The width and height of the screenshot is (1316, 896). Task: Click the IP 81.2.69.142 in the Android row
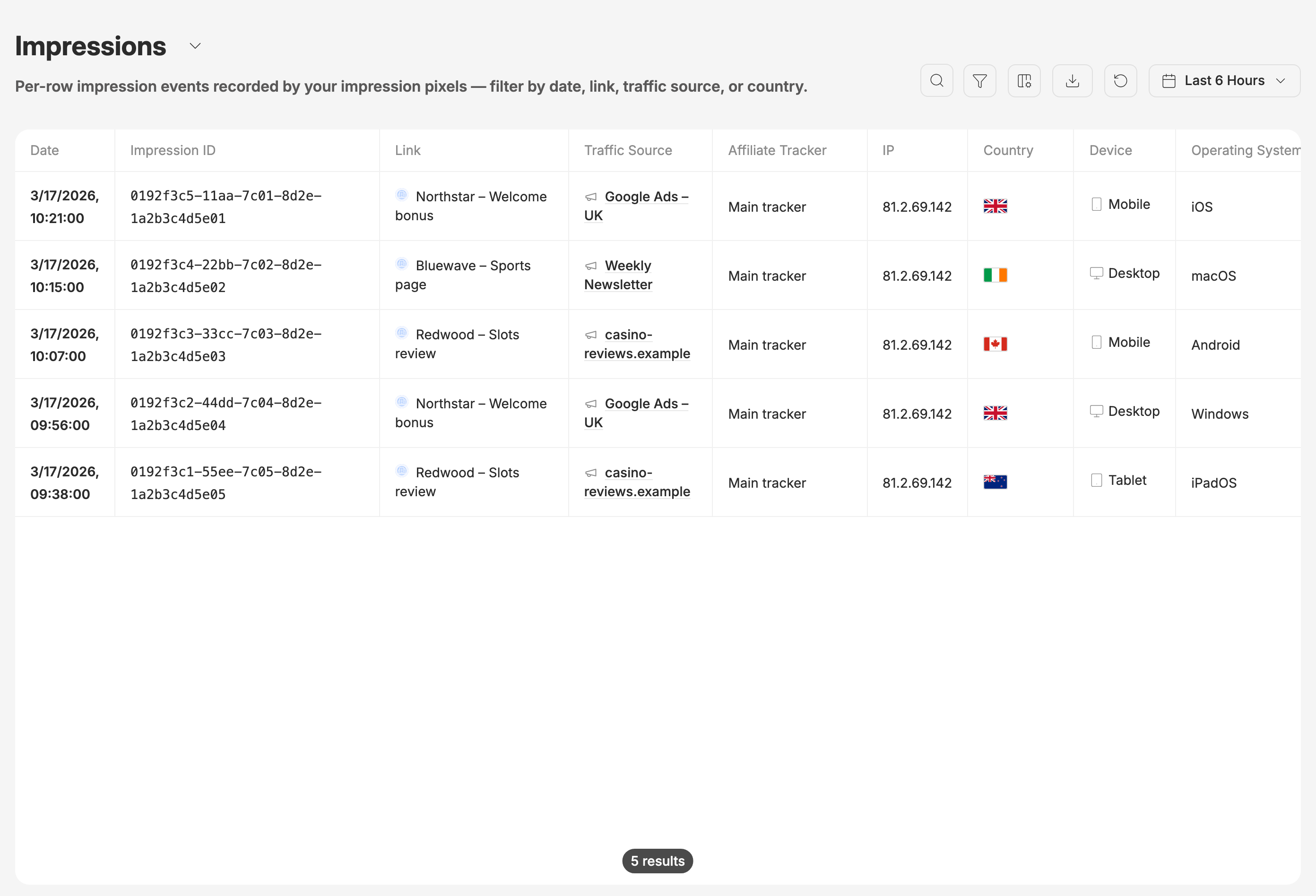(917, 345)
